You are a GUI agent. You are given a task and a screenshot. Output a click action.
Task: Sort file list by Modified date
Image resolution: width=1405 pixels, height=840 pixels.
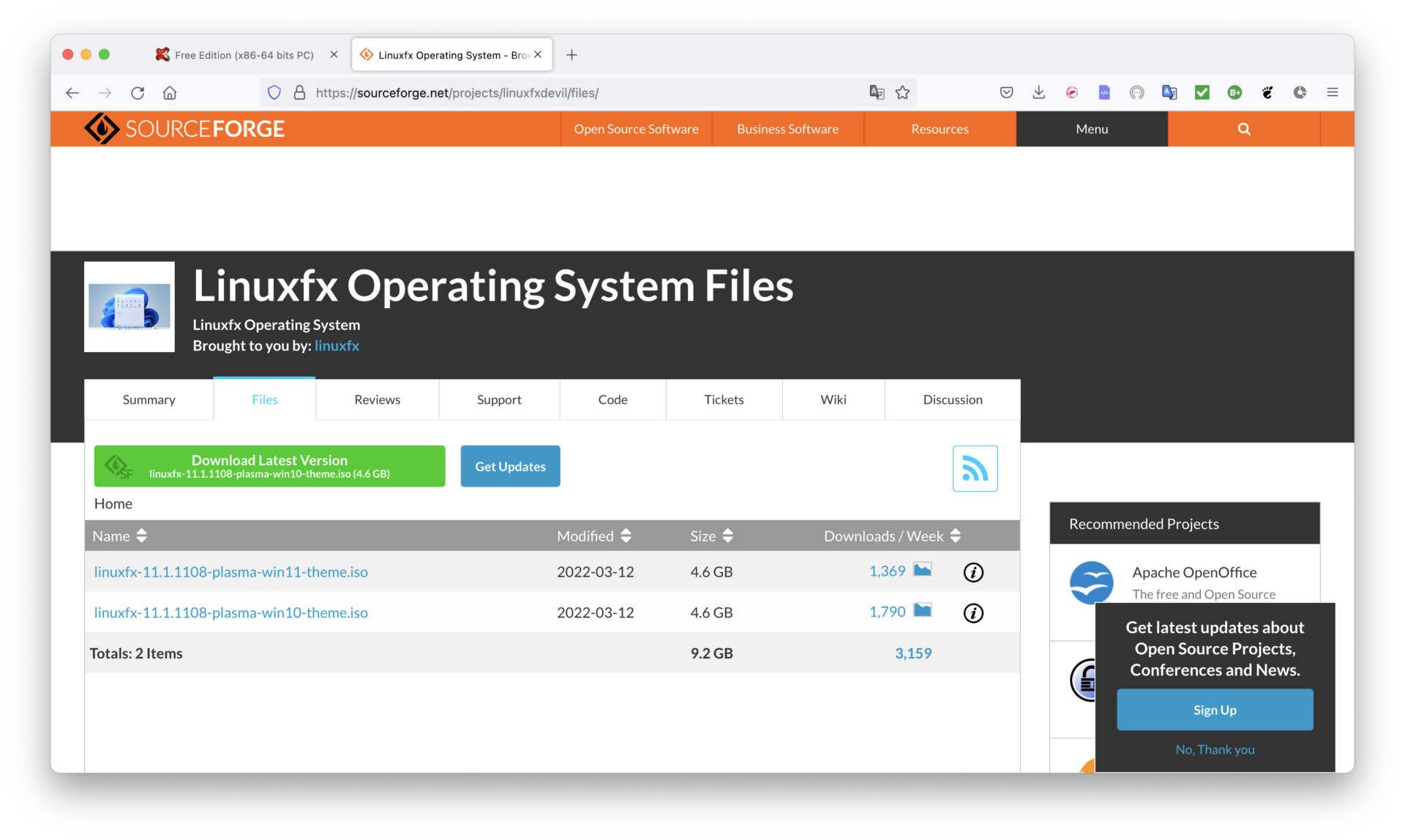click(x=593, y=536)
